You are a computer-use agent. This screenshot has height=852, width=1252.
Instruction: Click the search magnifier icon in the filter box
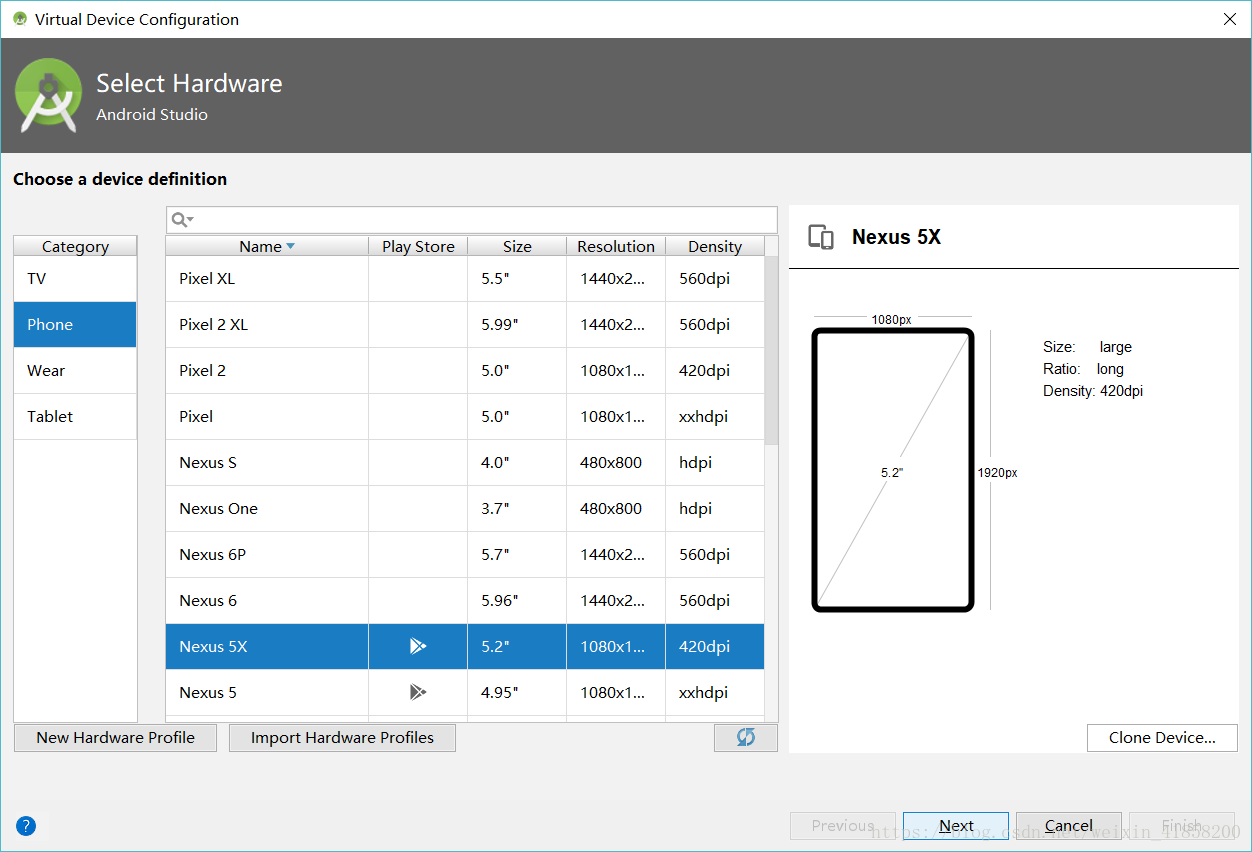coord(181,219)
